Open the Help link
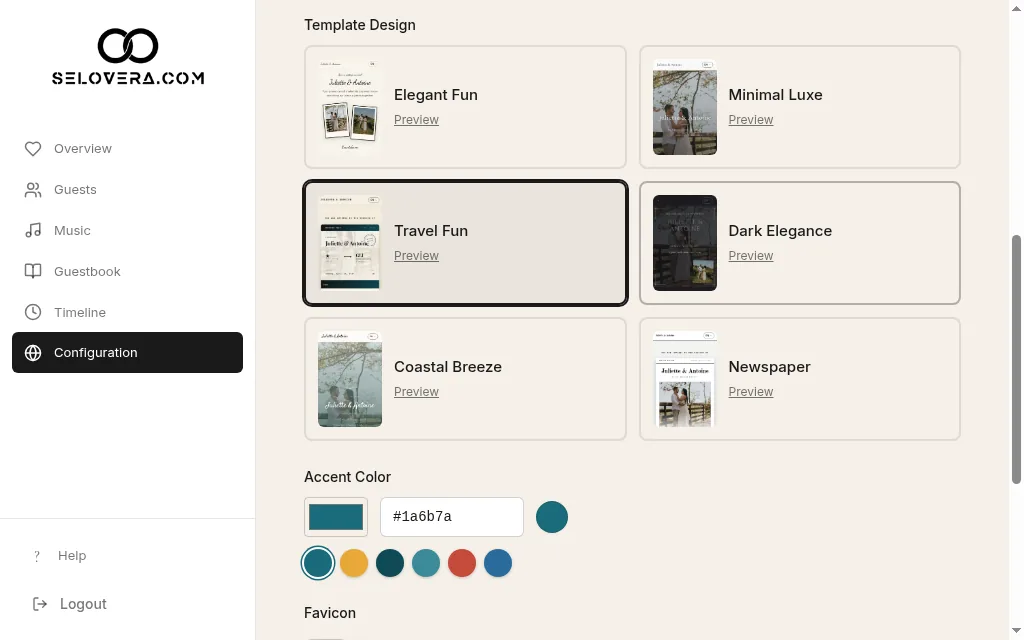Image resolution: width=1024 pixels, height=640 pixels. click(x=72, y=556)
